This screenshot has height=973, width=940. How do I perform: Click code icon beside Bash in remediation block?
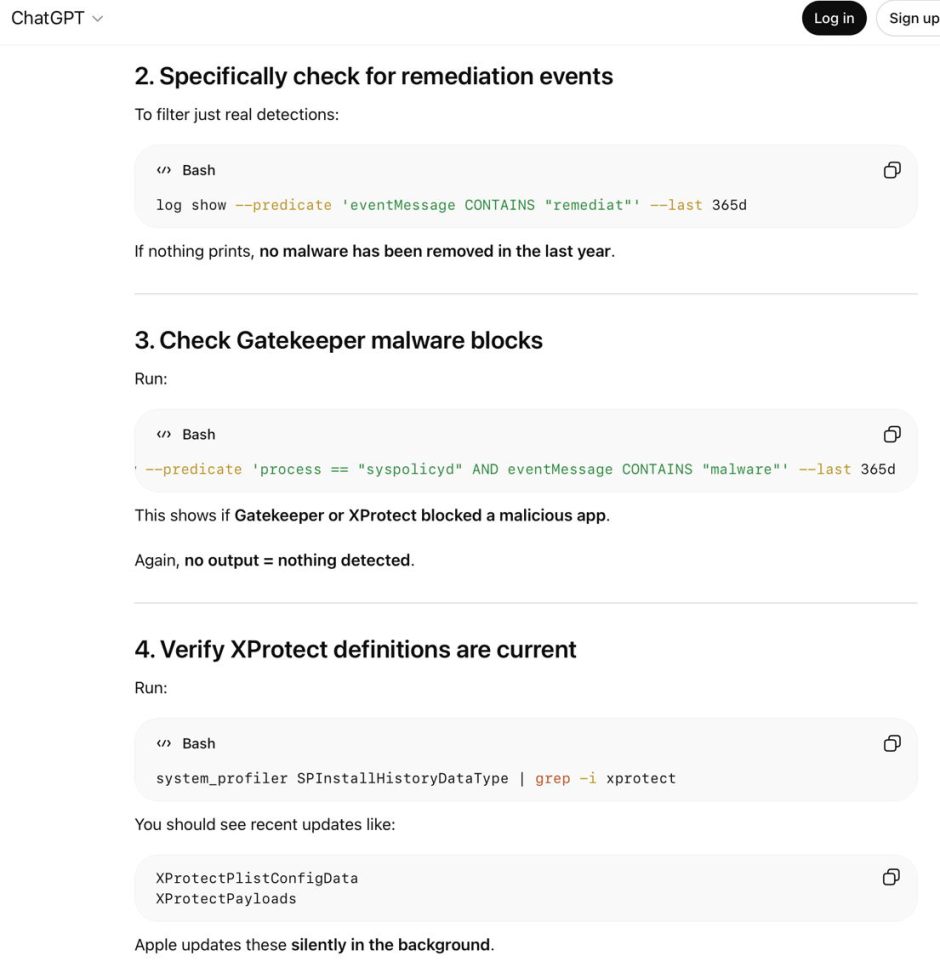pos(163,170)
